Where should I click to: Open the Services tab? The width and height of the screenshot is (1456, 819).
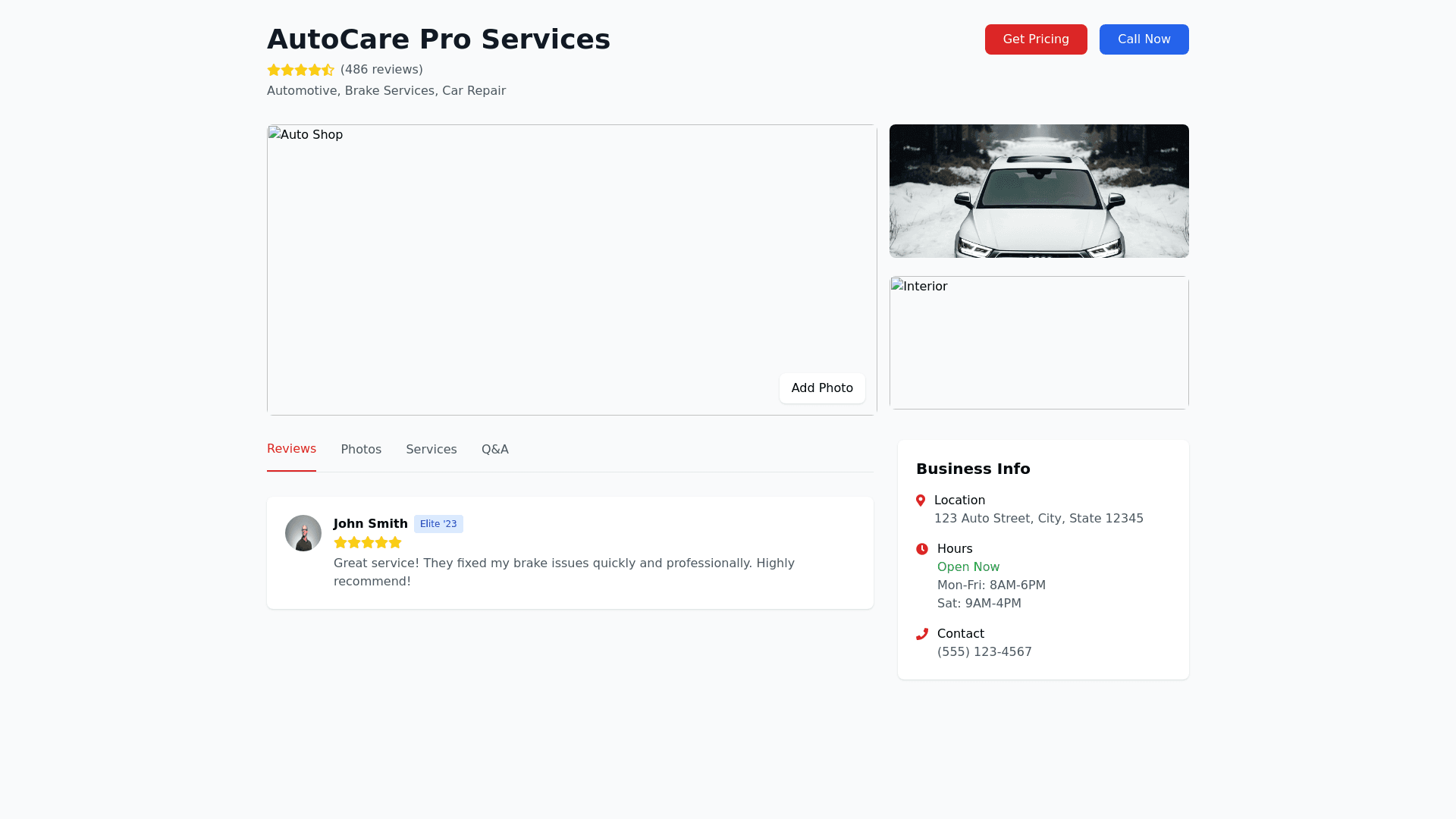(x=431, y=450)
